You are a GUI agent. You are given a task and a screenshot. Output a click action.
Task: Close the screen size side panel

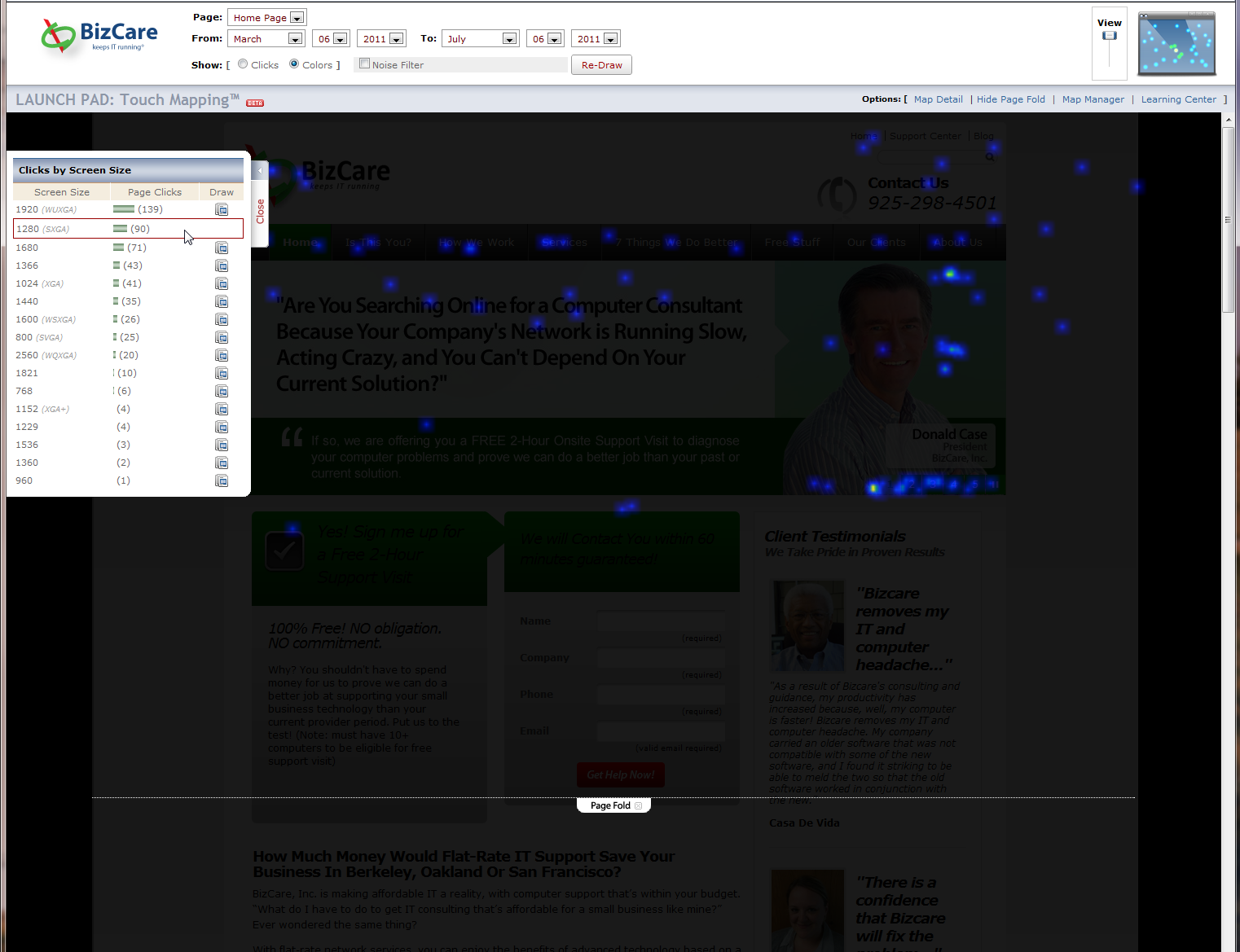point(260,211)
